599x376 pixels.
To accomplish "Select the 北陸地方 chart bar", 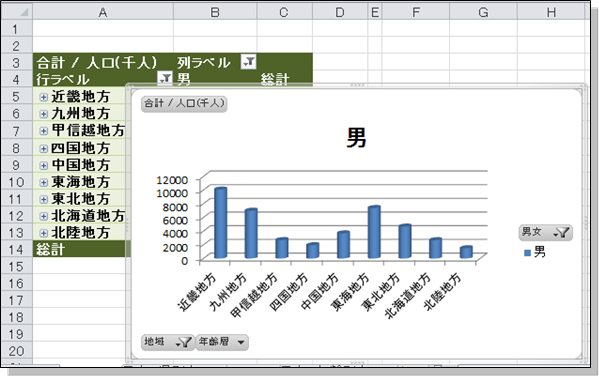I will pyautogui.click(x=466, y=252).
